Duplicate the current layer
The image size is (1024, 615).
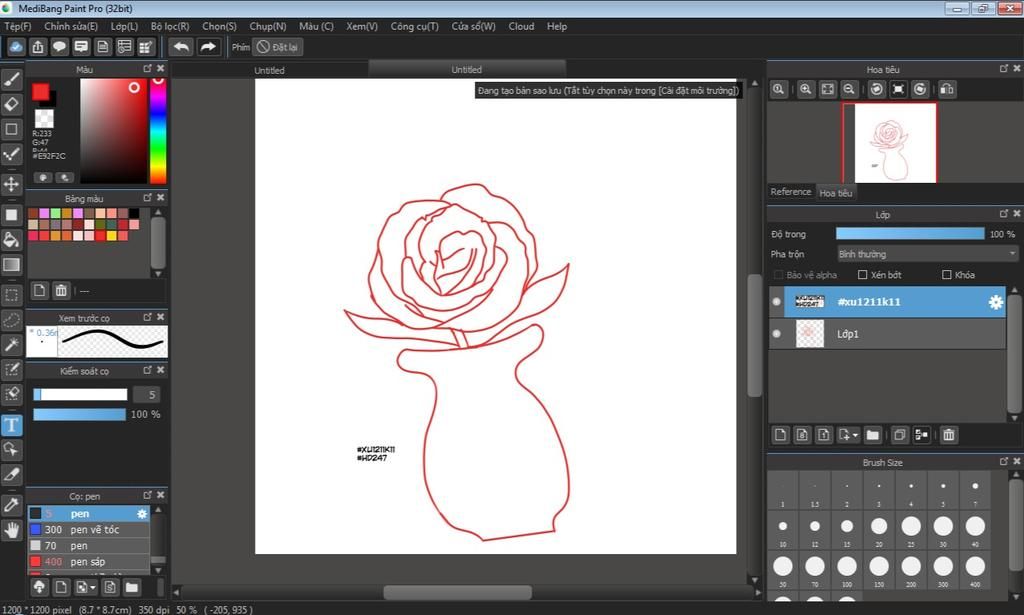900,435
